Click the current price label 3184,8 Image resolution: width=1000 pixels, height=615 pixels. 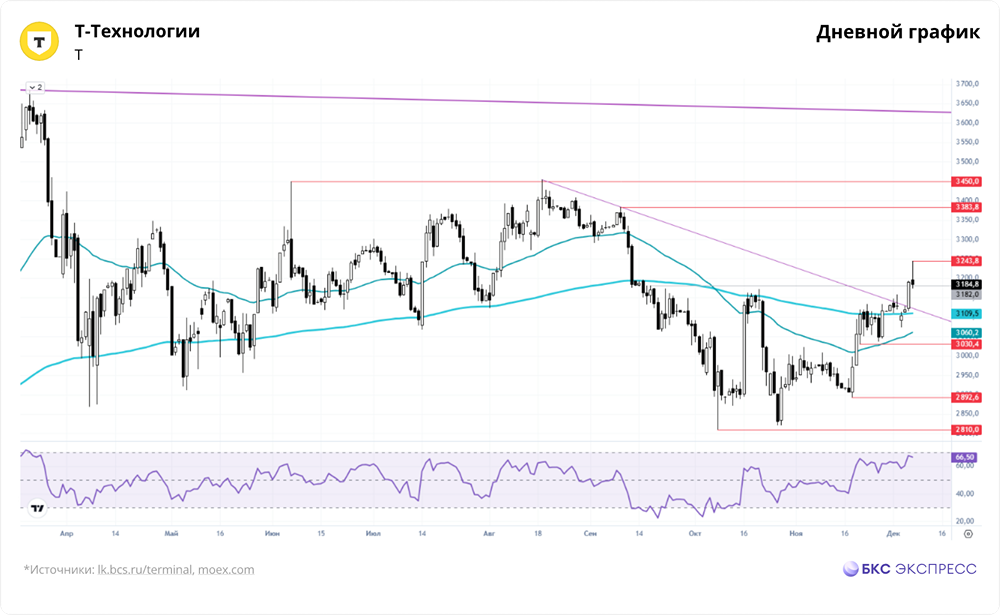[x=965, y=285]
